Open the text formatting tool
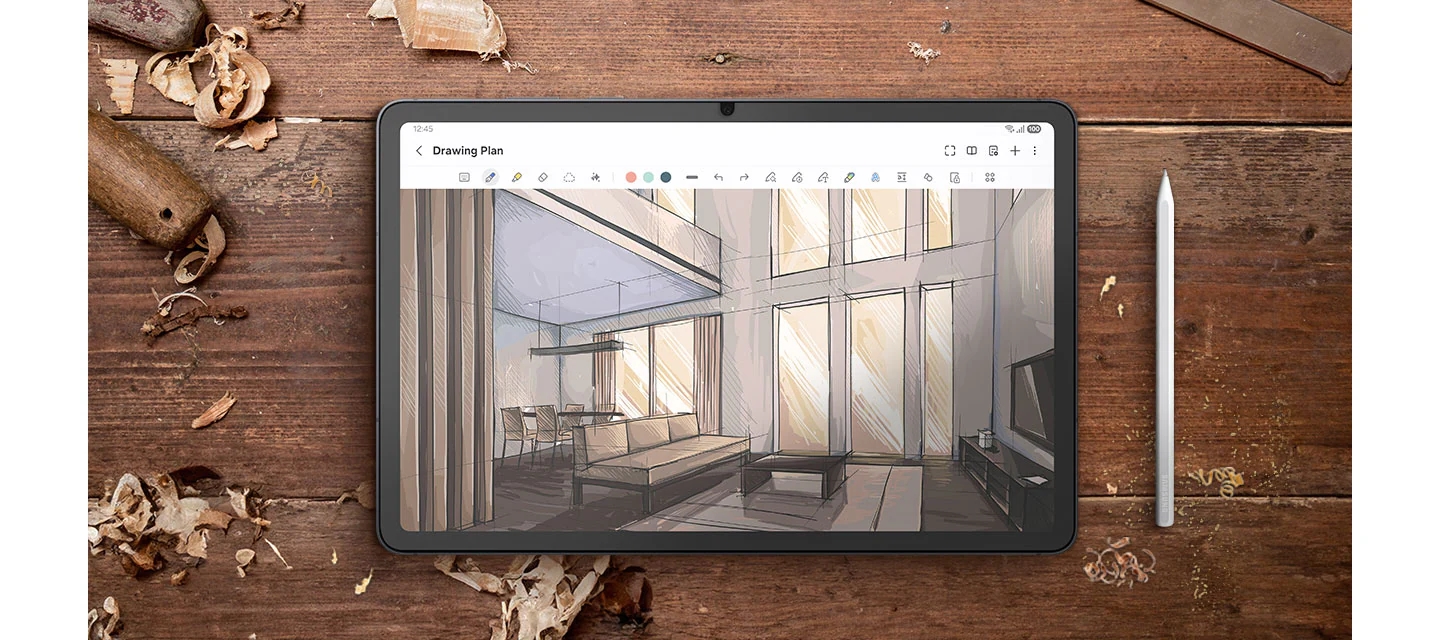The width and height of the screenshot is (1440, 640). coord(899,177)
